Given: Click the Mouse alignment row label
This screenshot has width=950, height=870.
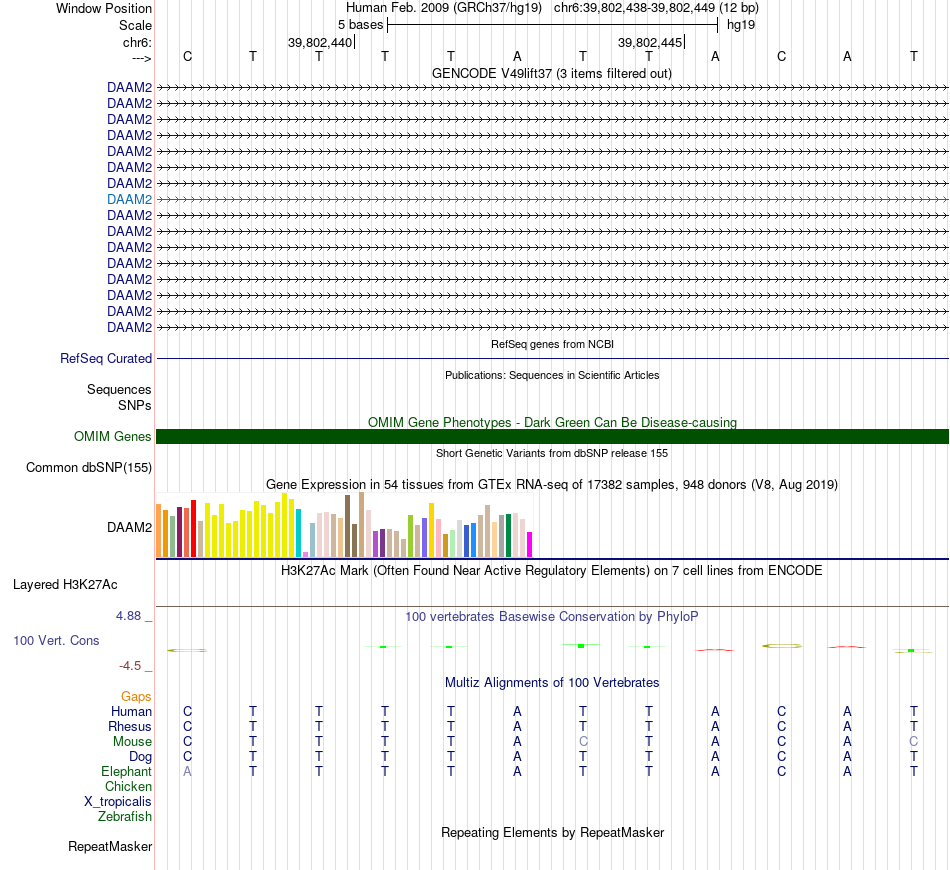Looking at the screenshot, I should 132,742.
